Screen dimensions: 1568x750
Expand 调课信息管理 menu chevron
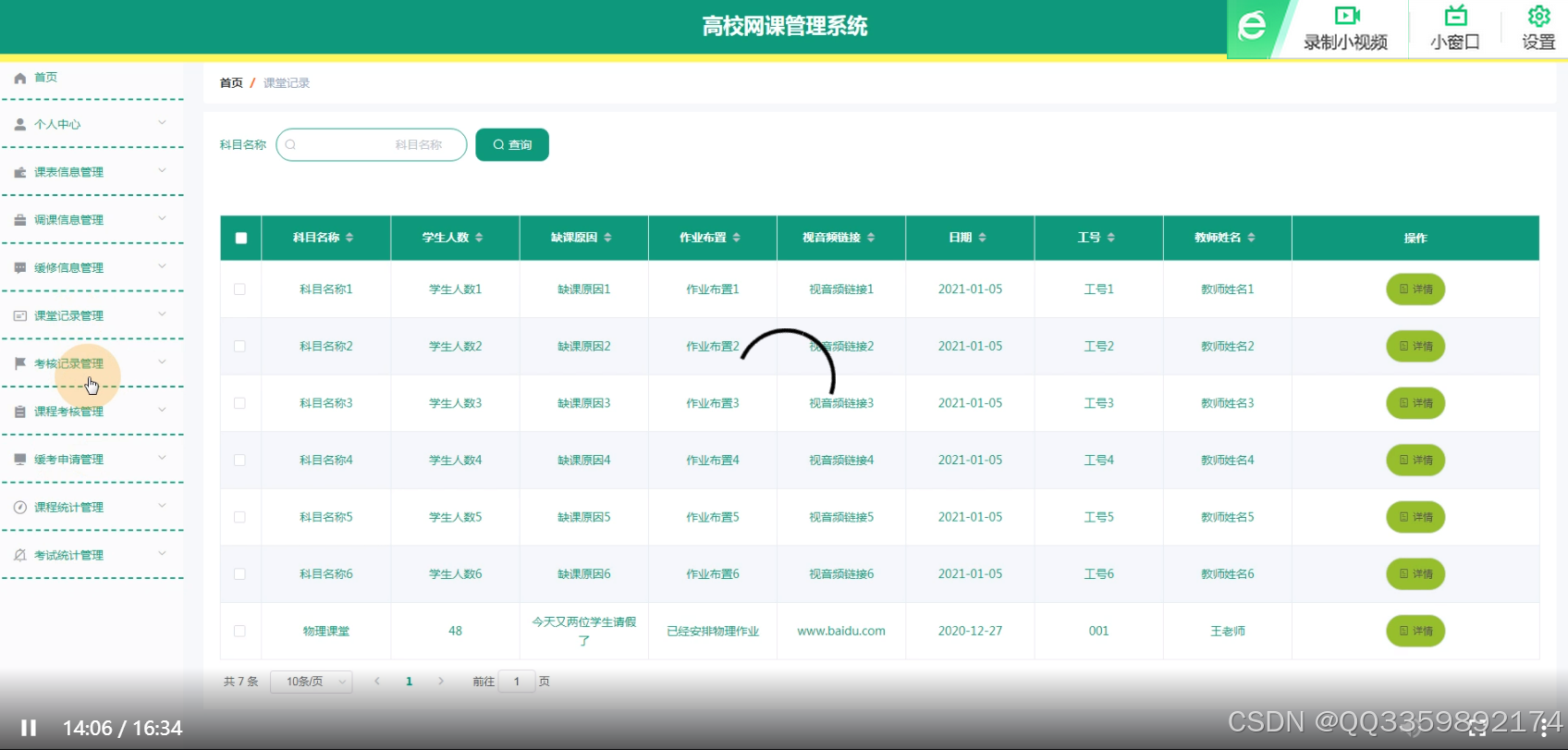(162, 219)
